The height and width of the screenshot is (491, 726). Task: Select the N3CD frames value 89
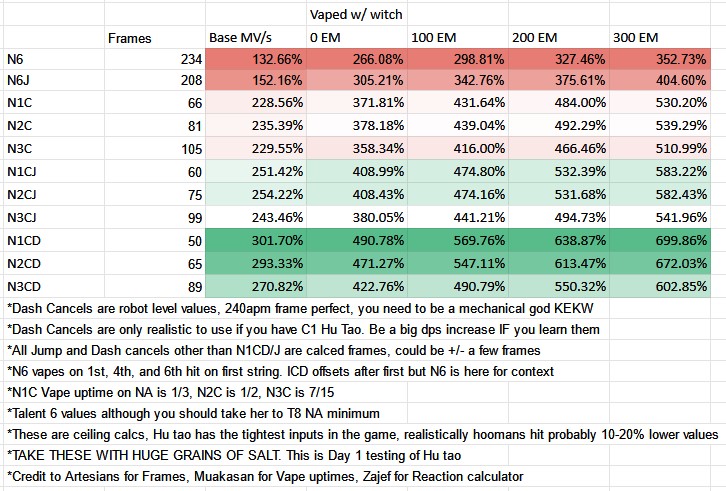(x=193, y=286)
